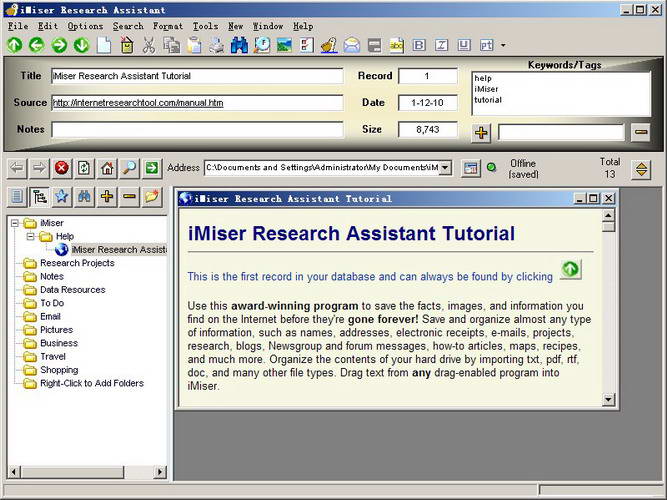The width and height of the screenshot is (667, 500).
Task: Open the File menu
Action: [x=18, y=26]
